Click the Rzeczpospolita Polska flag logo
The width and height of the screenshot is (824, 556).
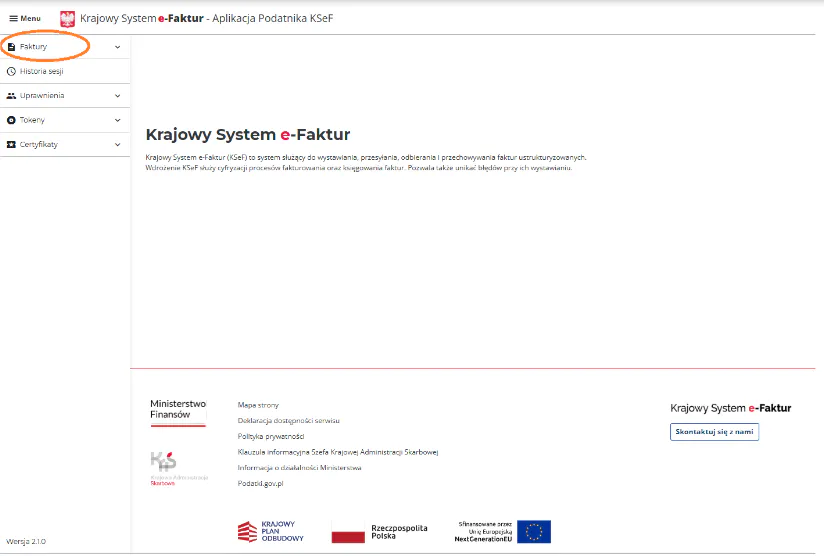click(x=379, y=532)
